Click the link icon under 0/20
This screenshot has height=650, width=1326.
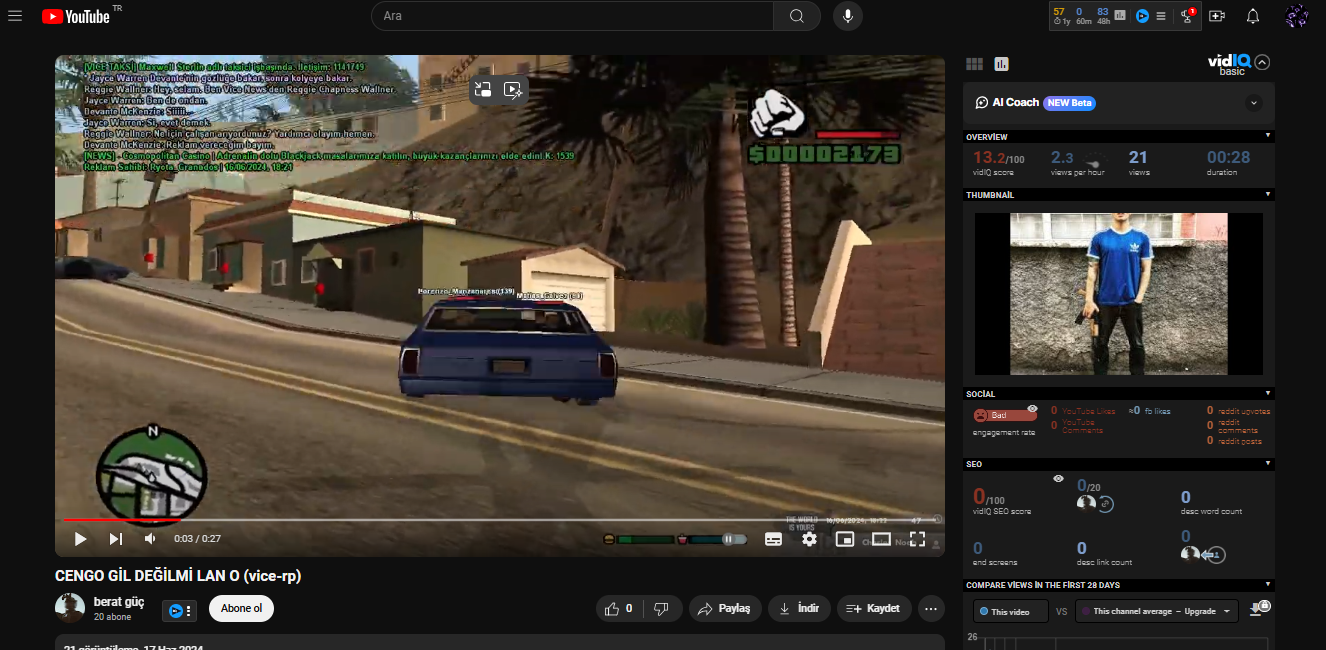tap(1106, 504)
